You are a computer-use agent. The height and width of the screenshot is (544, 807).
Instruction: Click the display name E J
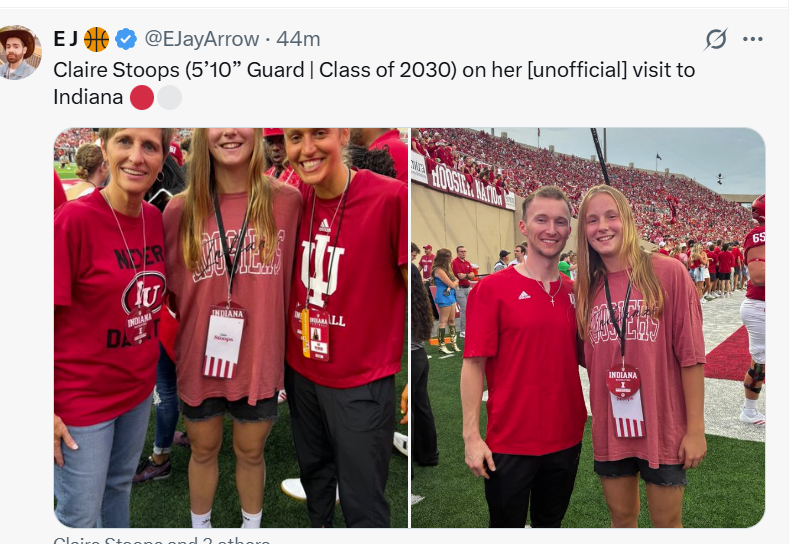(x=65, y=39)
